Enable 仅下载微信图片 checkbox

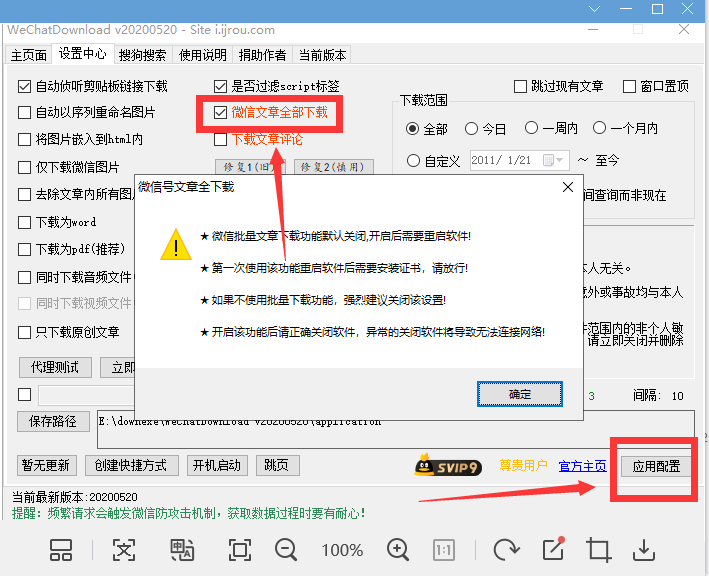(24, 167)
